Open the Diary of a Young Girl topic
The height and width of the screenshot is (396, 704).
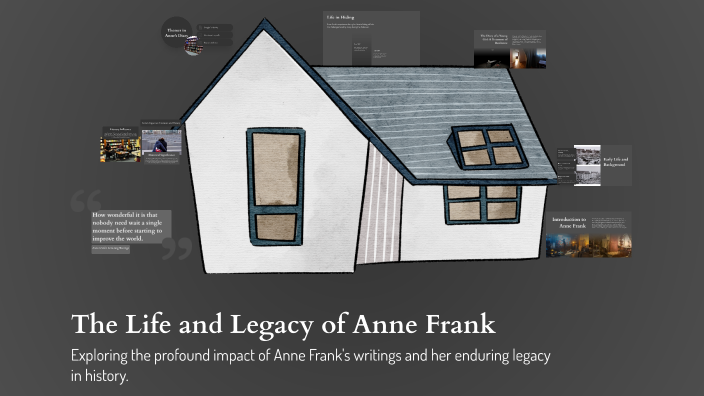(x=510, y=49)
